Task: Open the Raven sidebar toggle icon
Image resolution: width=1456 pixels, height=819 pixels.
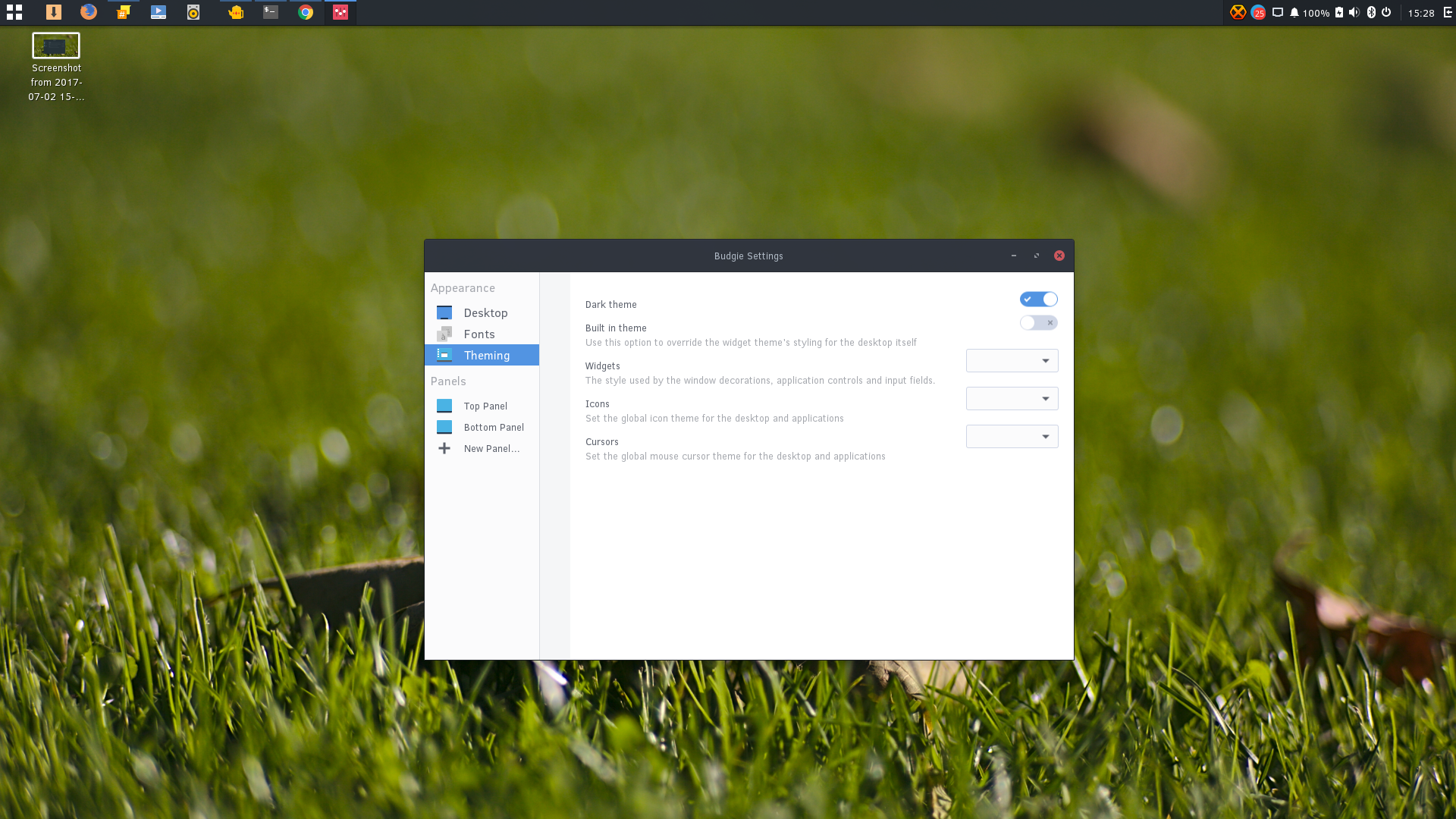Action: [x=1447, y=12]
